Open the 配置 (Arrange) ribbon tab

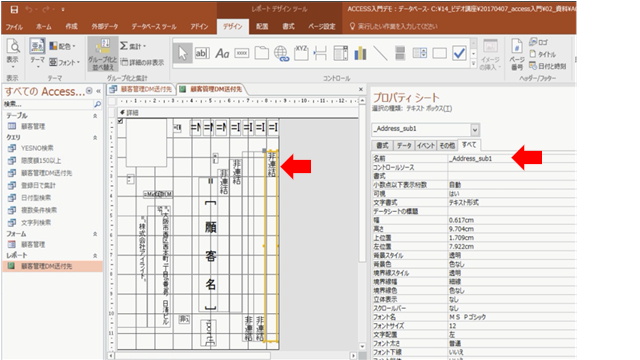(x=262, y=27)
